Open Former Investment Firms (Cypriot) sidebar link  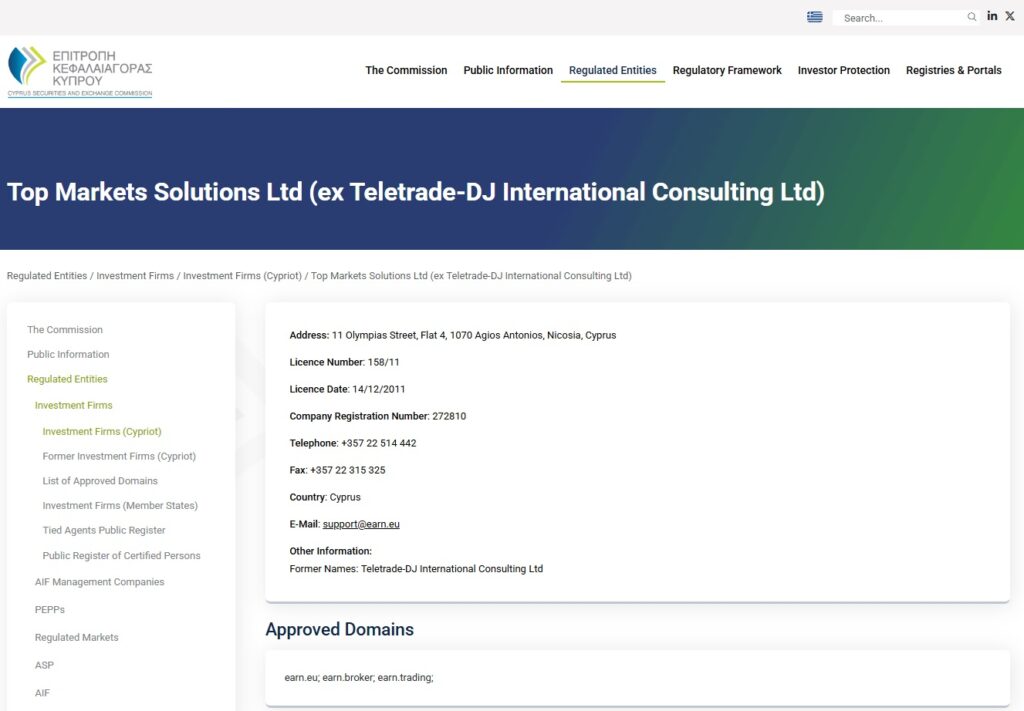point(119,456)
